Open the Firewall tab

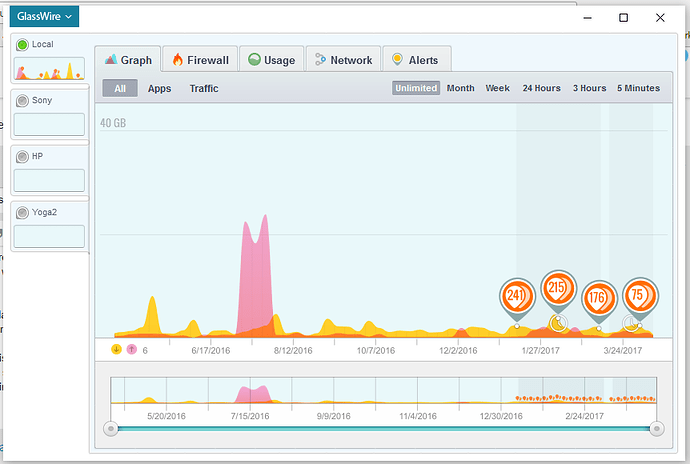pyautogui.click(x=200, y=60)
